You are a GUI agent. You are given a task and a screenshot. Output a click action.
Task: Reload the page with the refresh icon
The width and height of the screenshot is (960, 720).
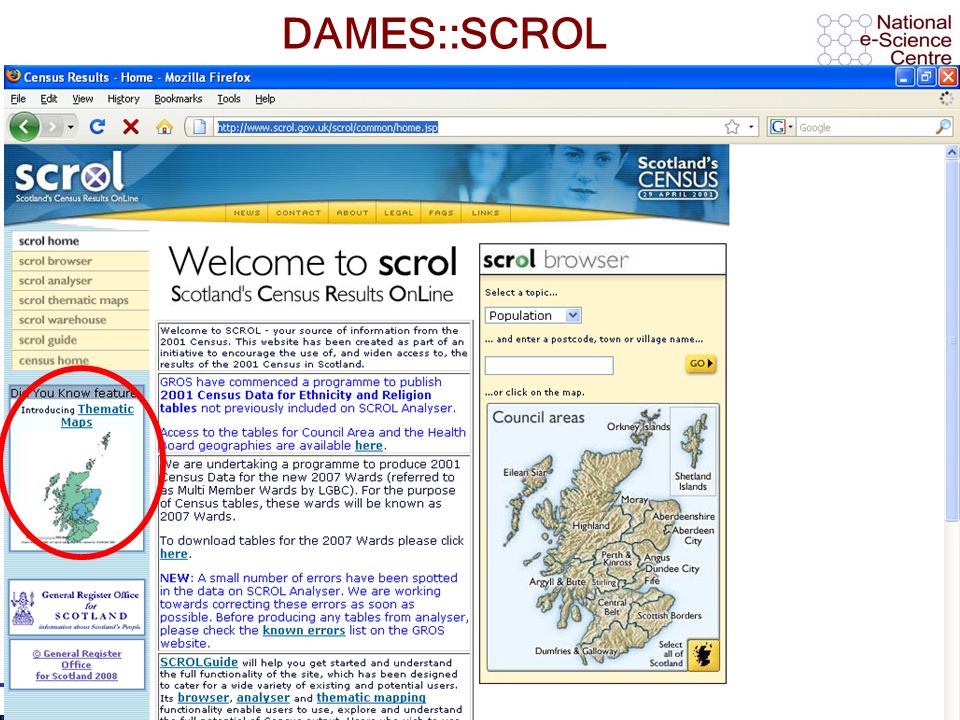point(97,127)
